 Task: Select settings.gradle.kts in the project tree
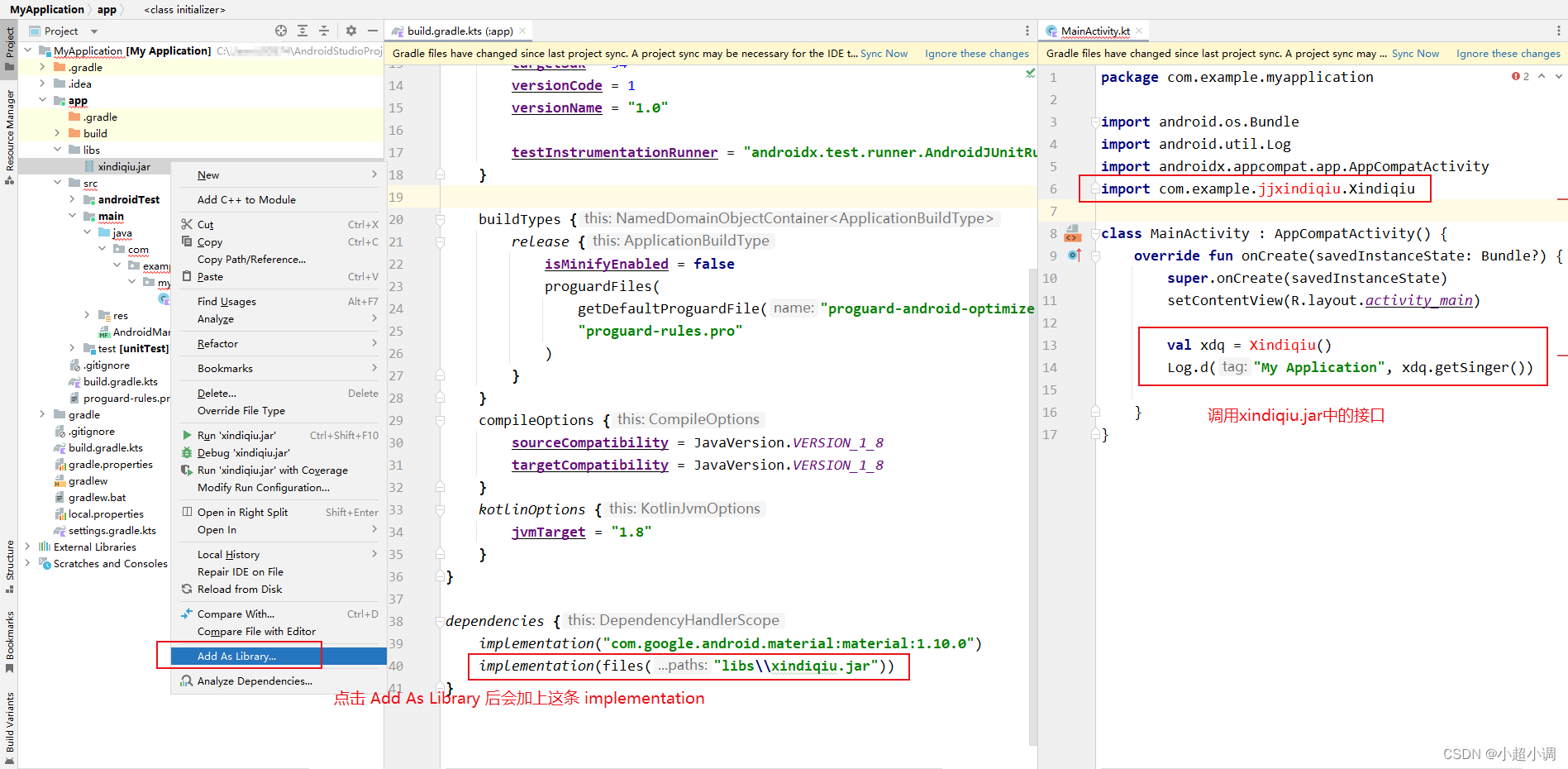112,530
